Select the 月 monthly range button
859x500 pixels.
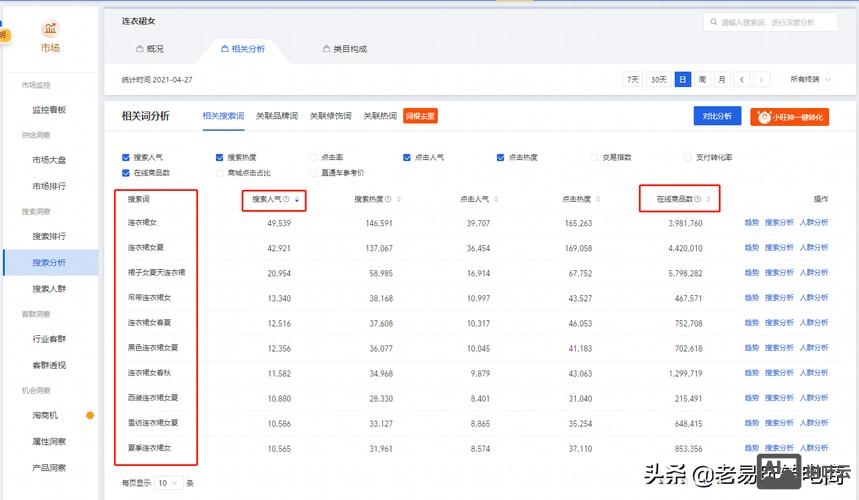point(722,80)
